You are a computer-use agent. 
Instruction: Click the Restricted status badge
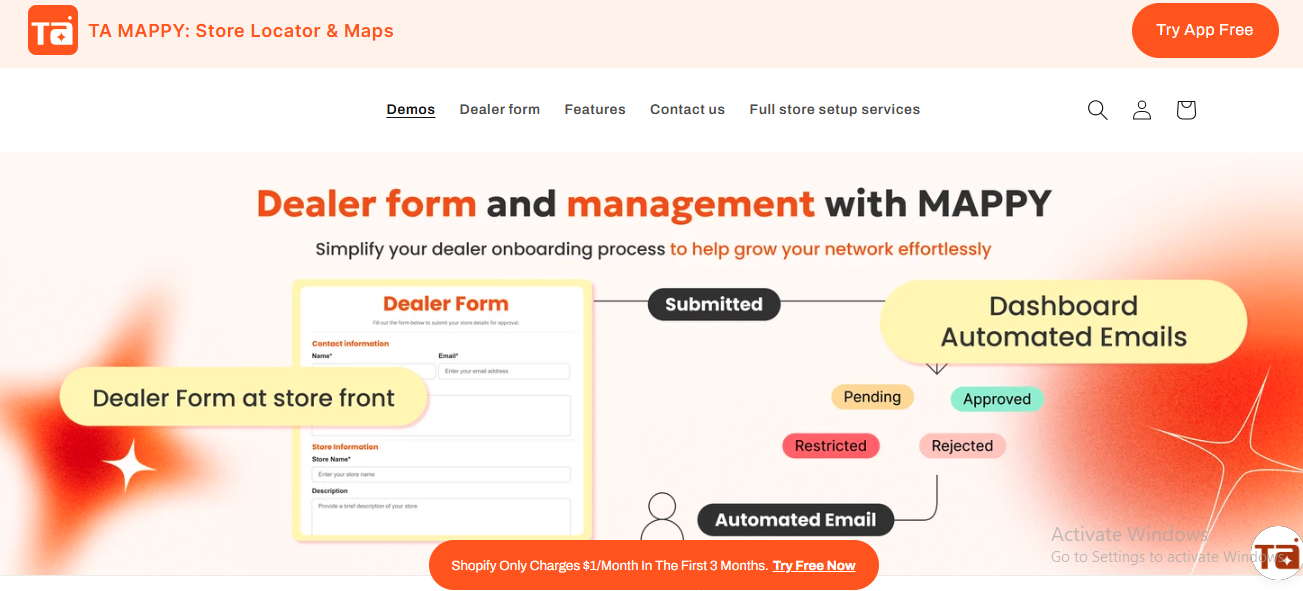click(831, 446)
